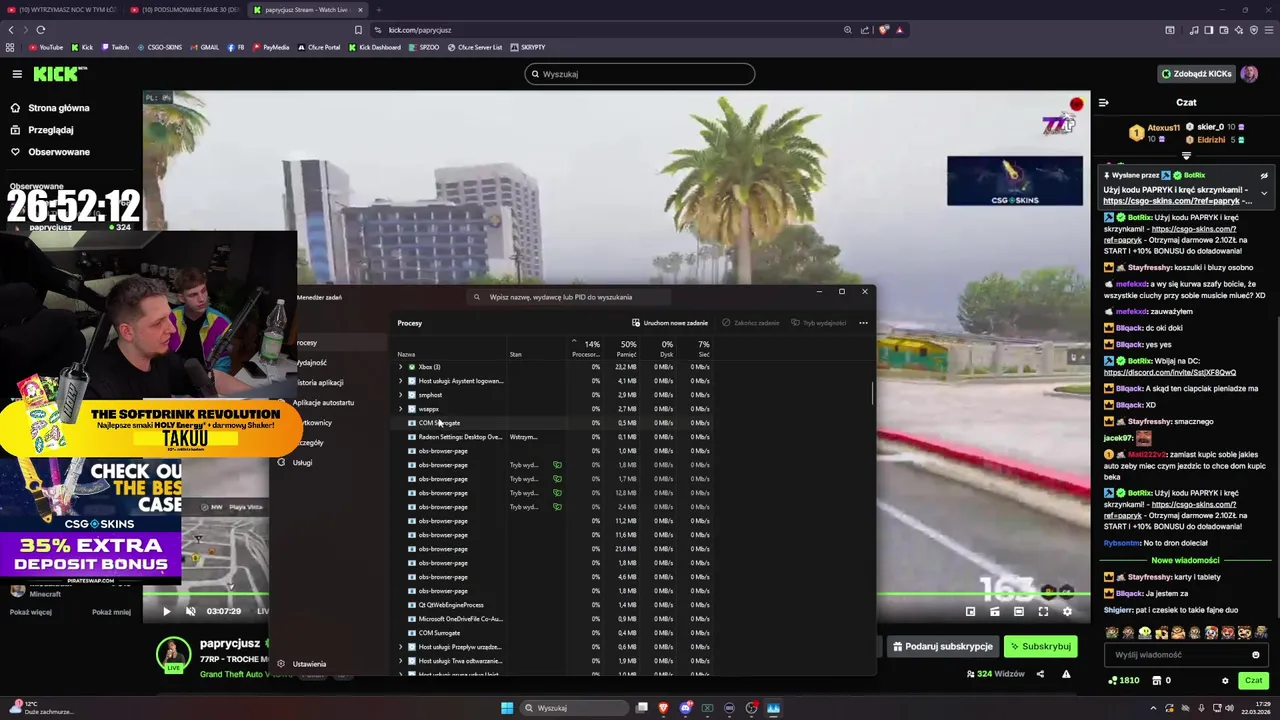Open Windows Start menu
This screenshot has width=1280, height=720.
(507, 708)
